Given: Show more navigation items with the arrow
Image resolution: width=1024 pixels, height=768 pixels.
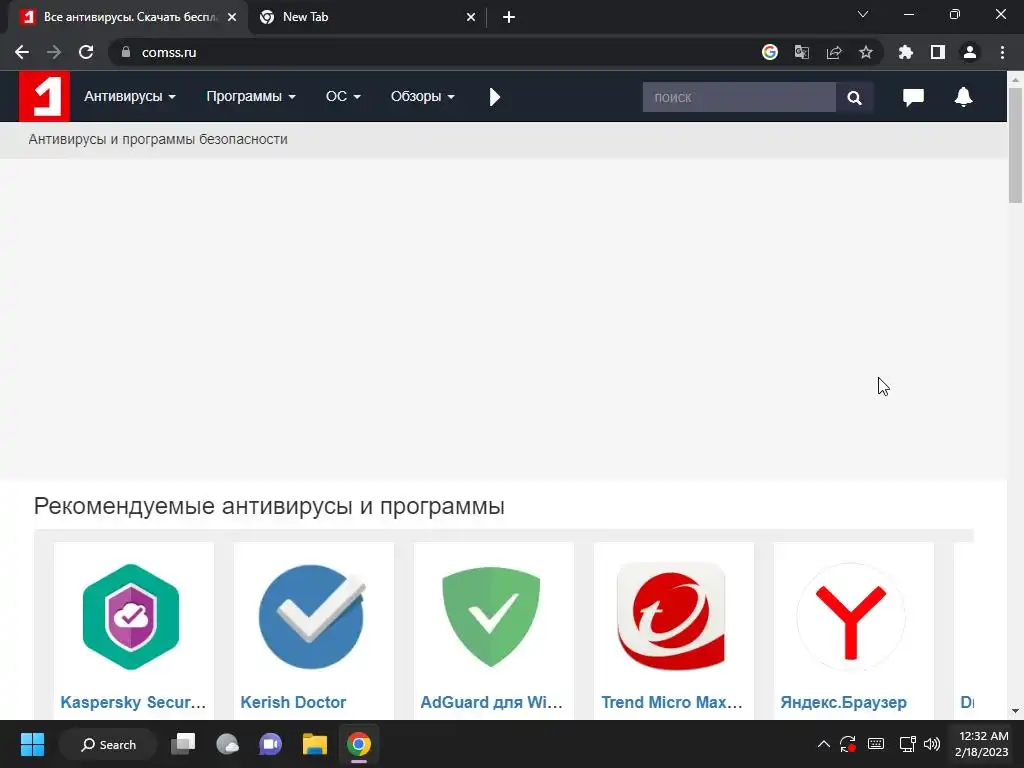Looking at the screenshot, I should pyautogui.click(x=494, y=97).
